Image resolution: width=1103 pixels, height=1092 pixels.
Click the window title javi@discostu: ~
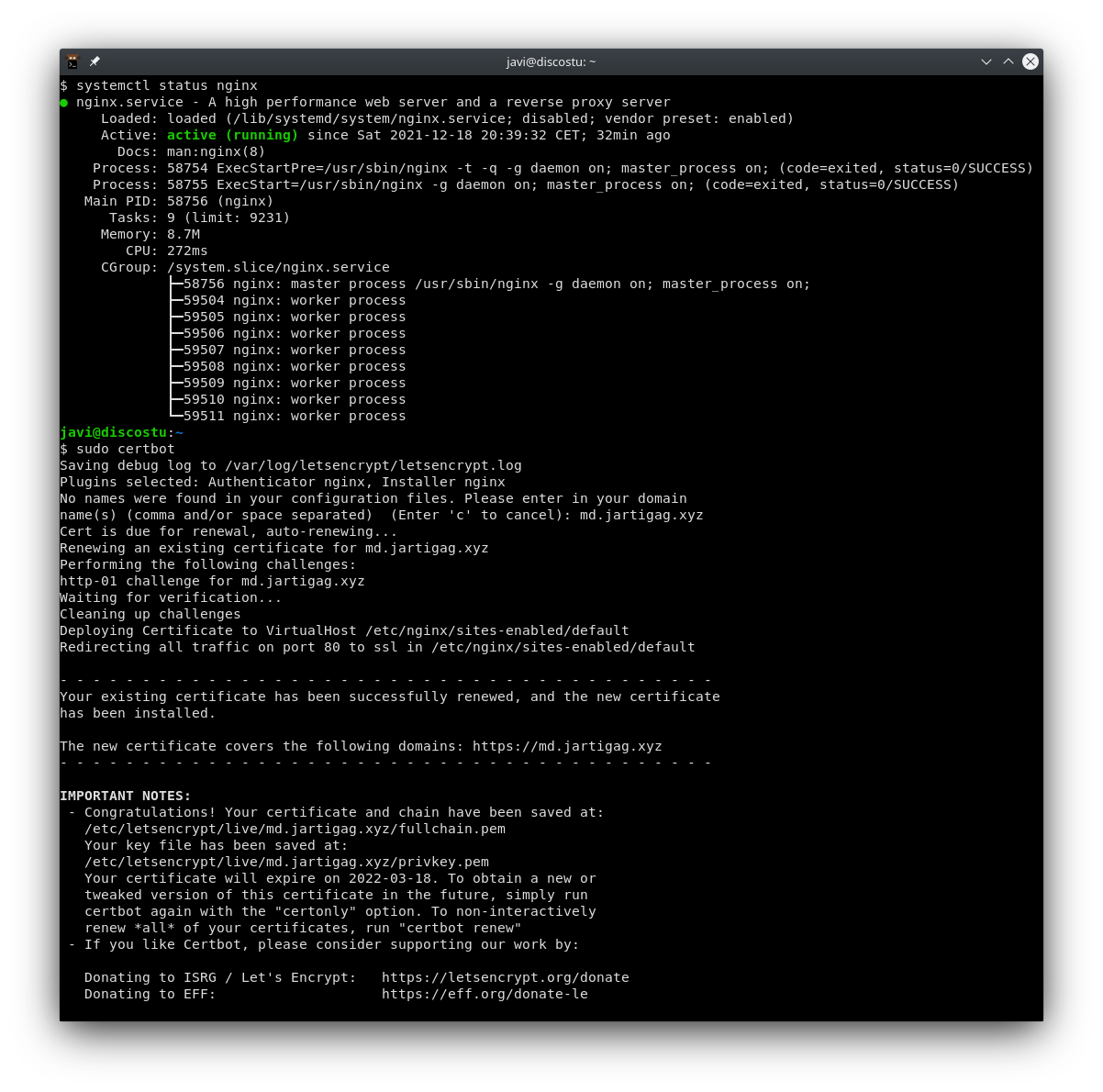551,61
